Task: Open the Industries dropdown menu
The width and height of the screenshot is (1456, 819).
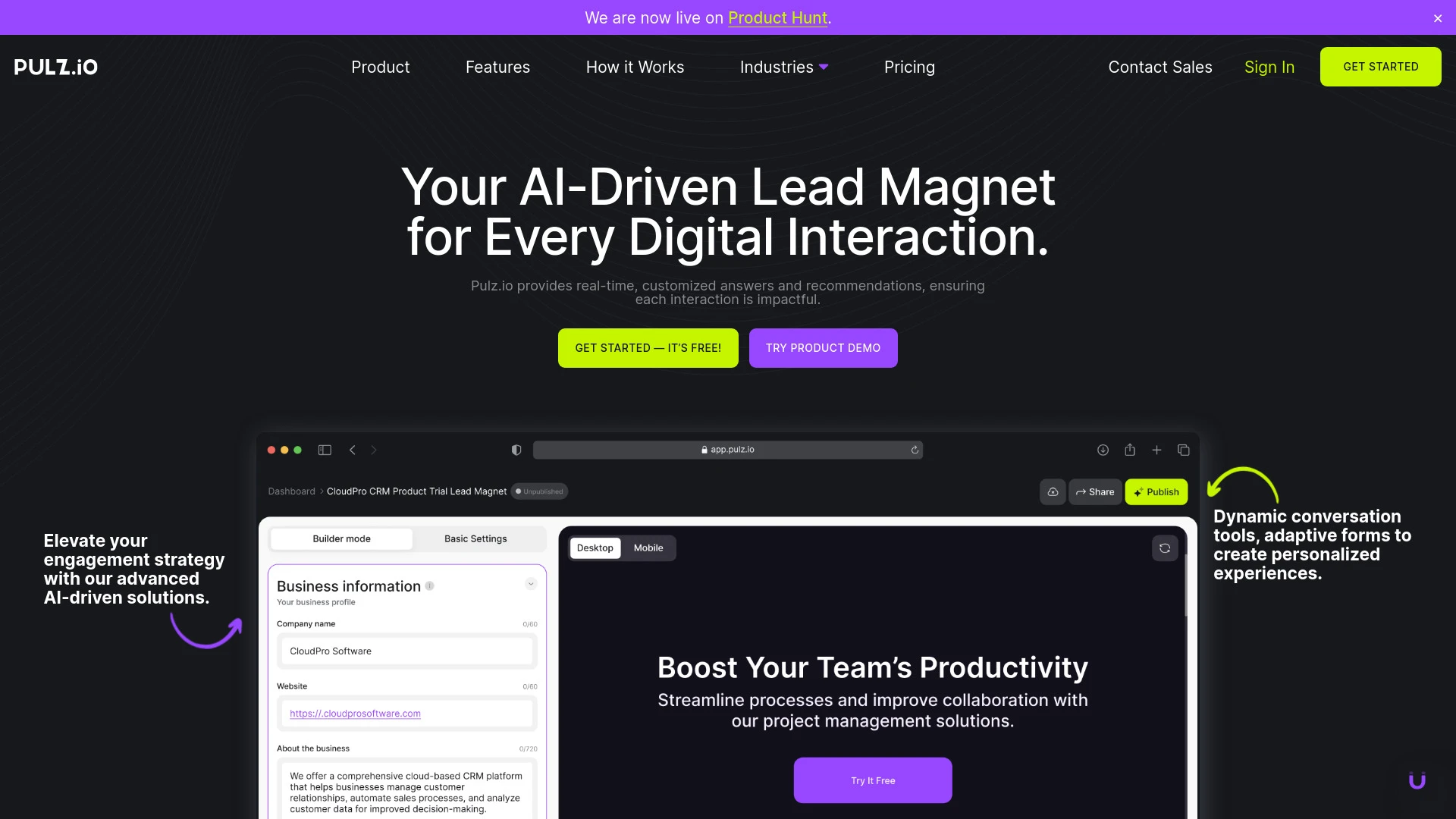Action: coord(785,66)
